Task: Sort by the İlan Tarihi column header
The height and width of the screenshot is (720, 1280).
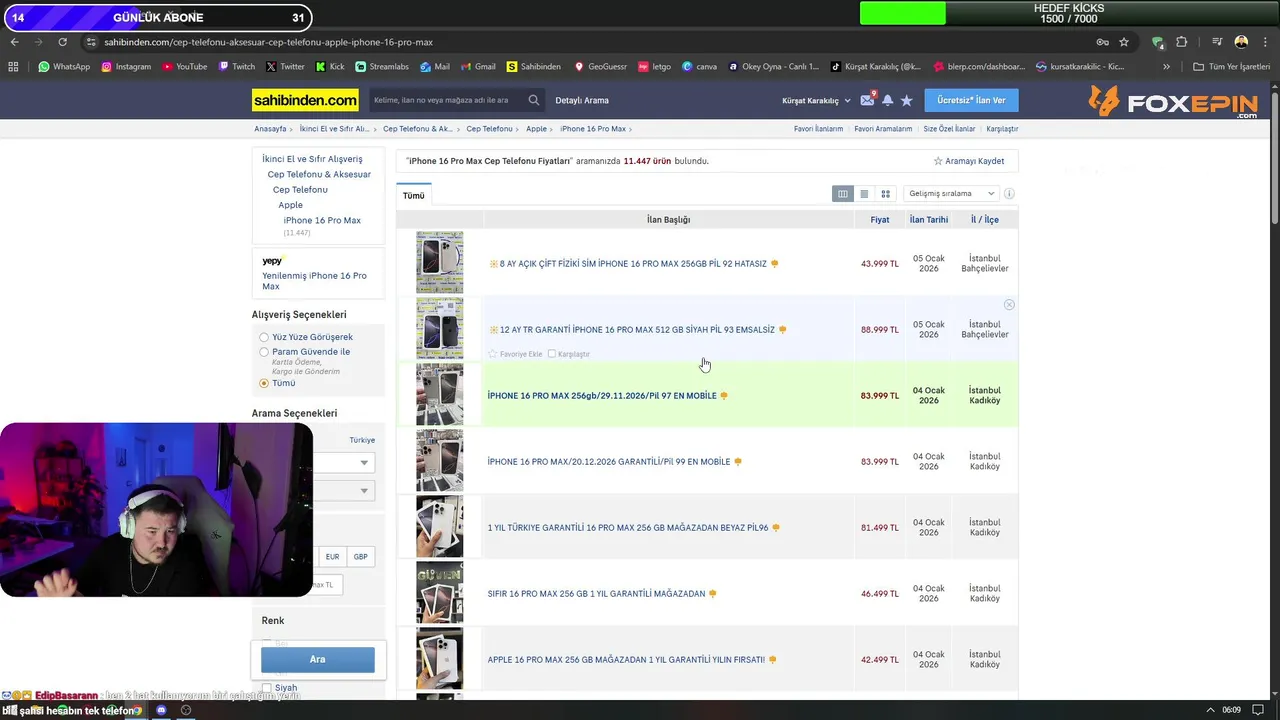Action: click(x=929, y=220)
